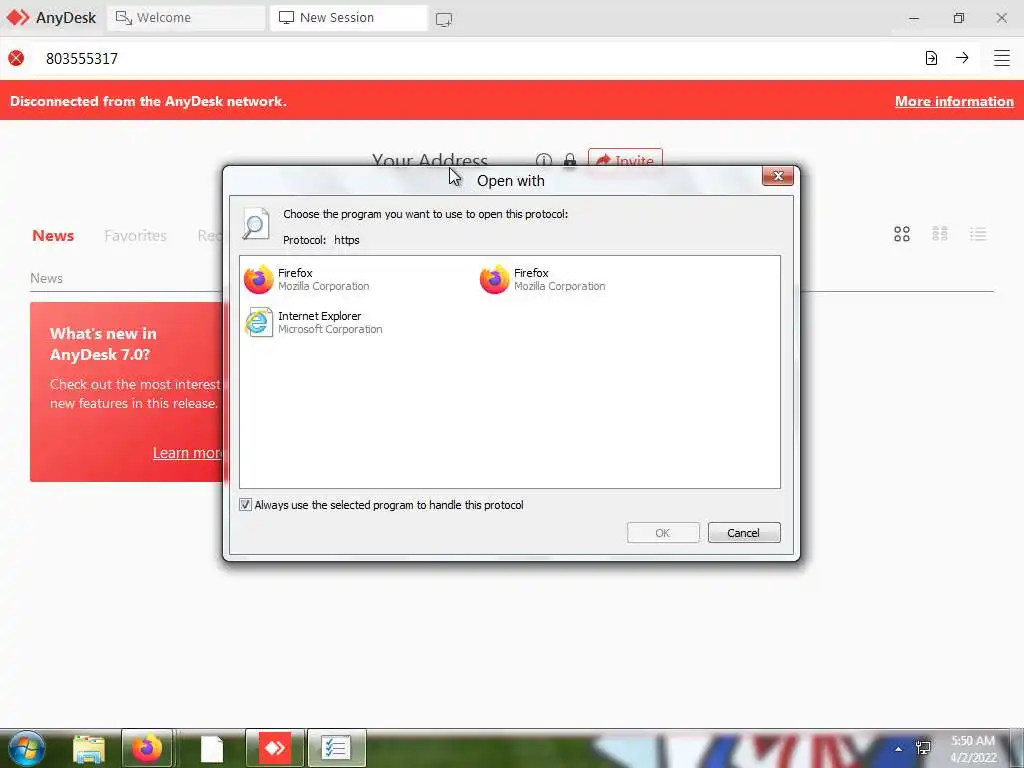Screen dimensions: 1024x768
Task: Click the What's new in AnyDesk 7.0 card
Action: [x=127, y=392]
